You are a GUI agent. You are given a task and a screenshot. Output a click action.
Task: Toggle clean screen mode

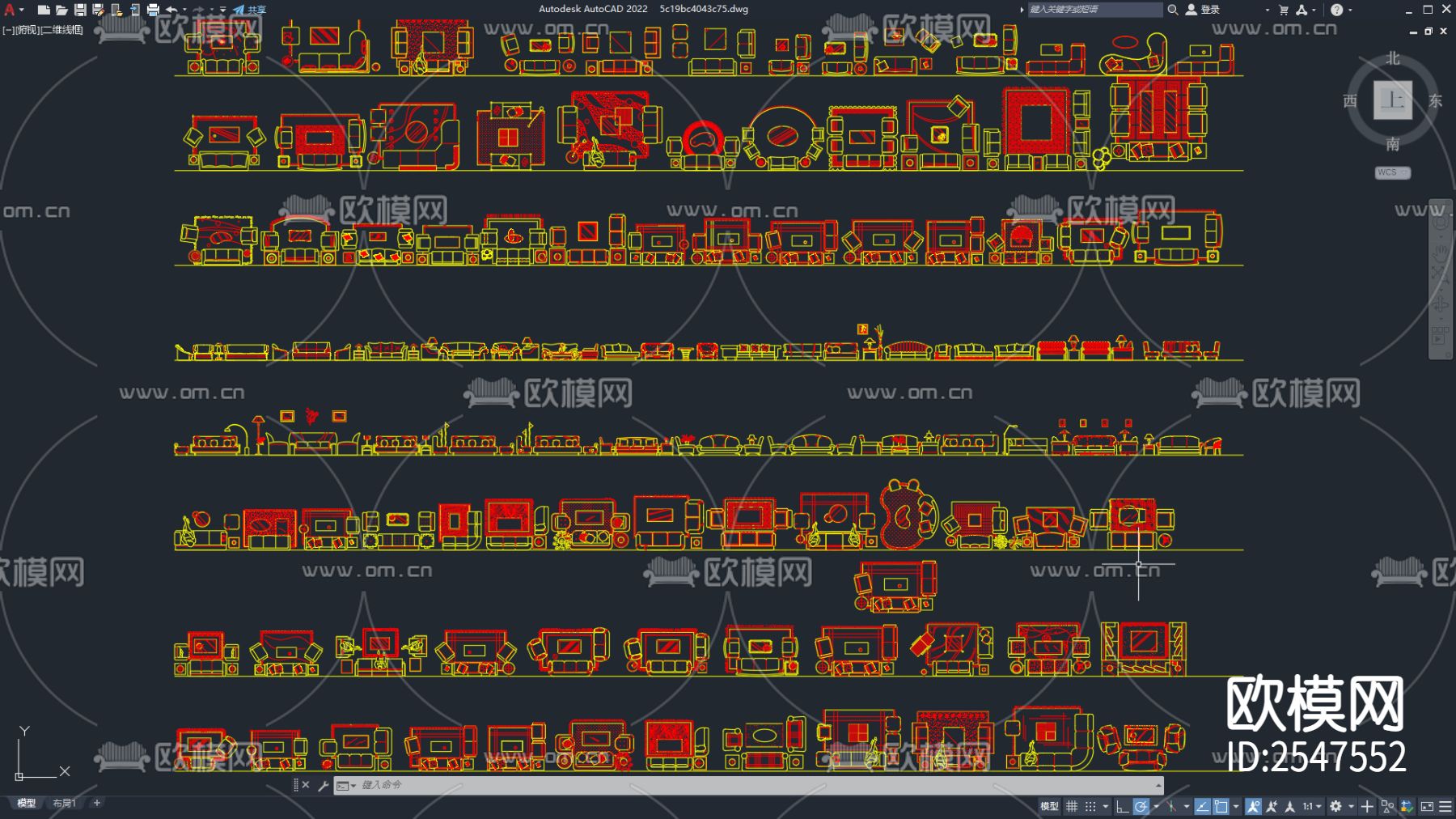point(1427,807)
